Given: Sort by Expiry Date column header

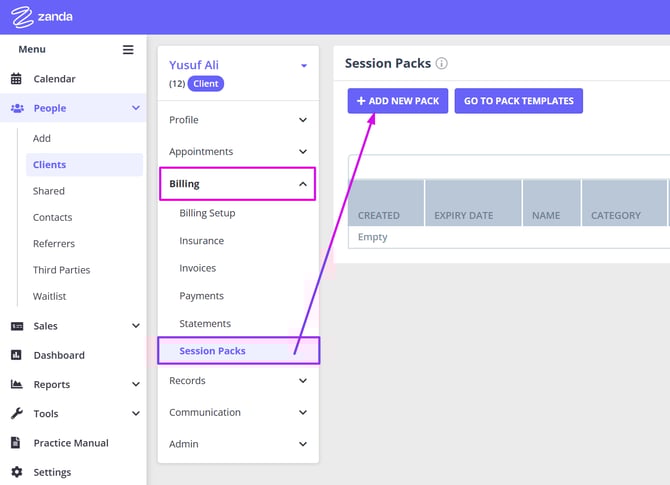Looking at the screenshot, I should point(463,215).
